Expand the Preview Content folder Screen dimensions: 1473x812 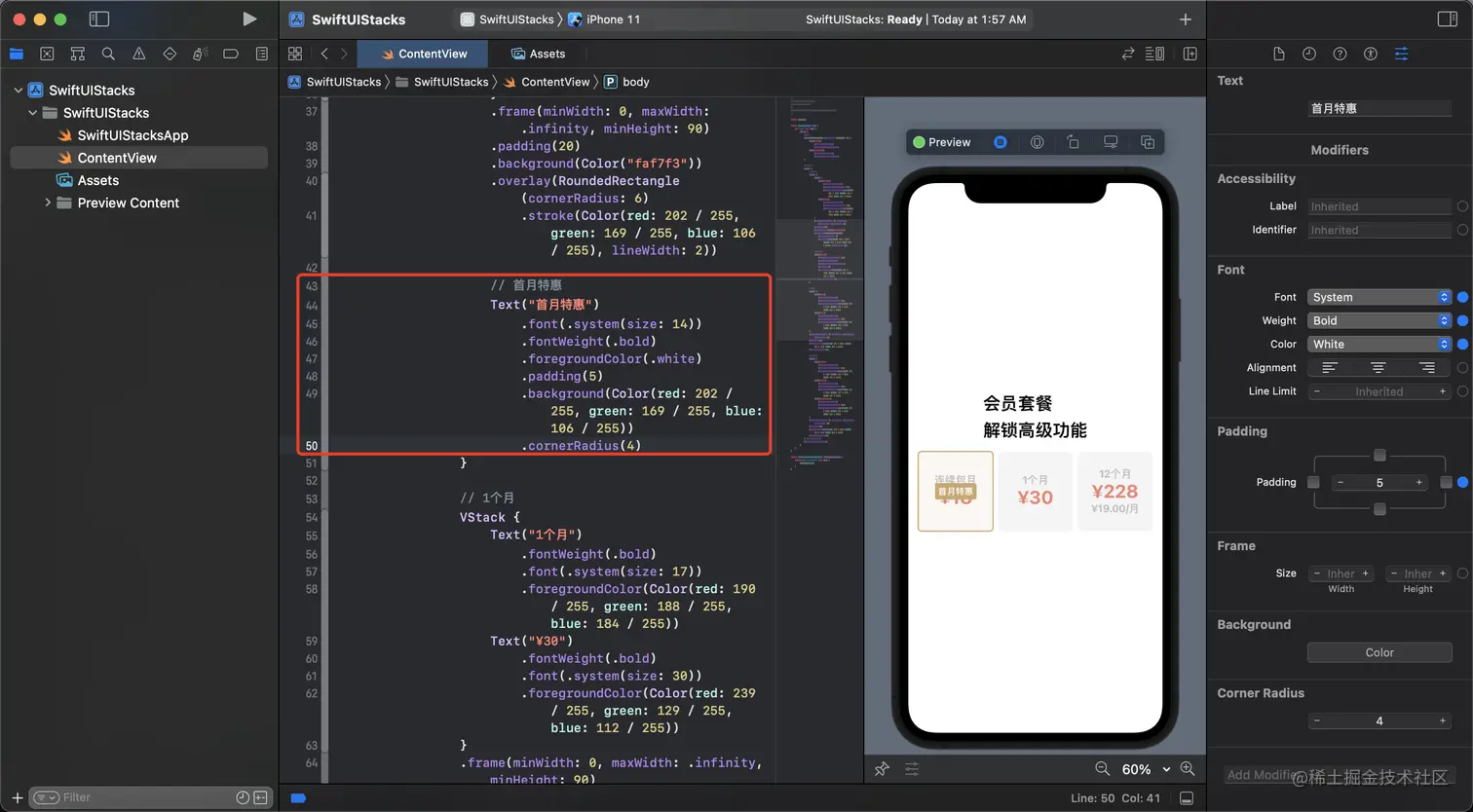(47, 203)
